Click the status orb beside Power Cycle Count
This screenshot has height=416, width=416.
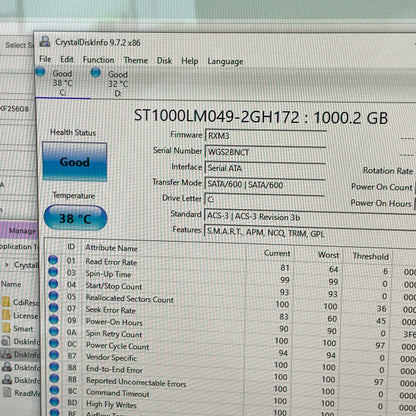54,343
